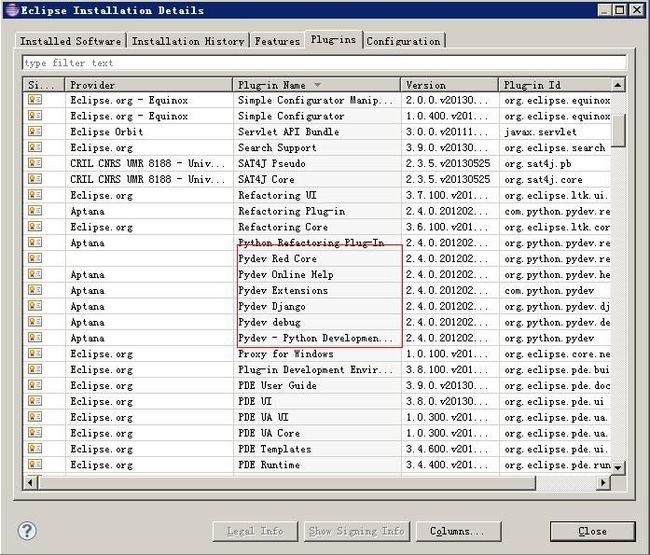Go to the Features tab
This screenshot has height=555, width=650.
(277, 41)
